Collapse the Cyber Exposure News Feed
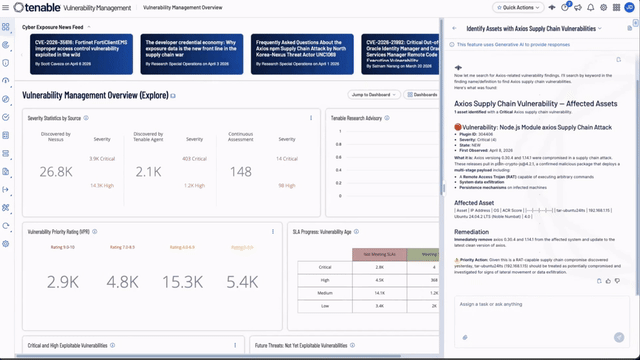This screenshot has width=640, height=360. tap(89, 27)
